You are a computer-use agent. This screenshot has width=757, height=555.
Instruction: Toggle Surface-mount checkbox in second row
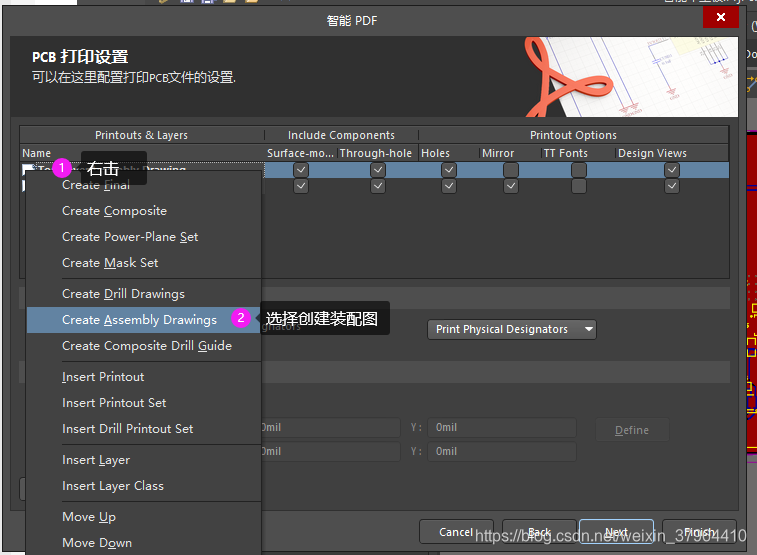(301, 186)
